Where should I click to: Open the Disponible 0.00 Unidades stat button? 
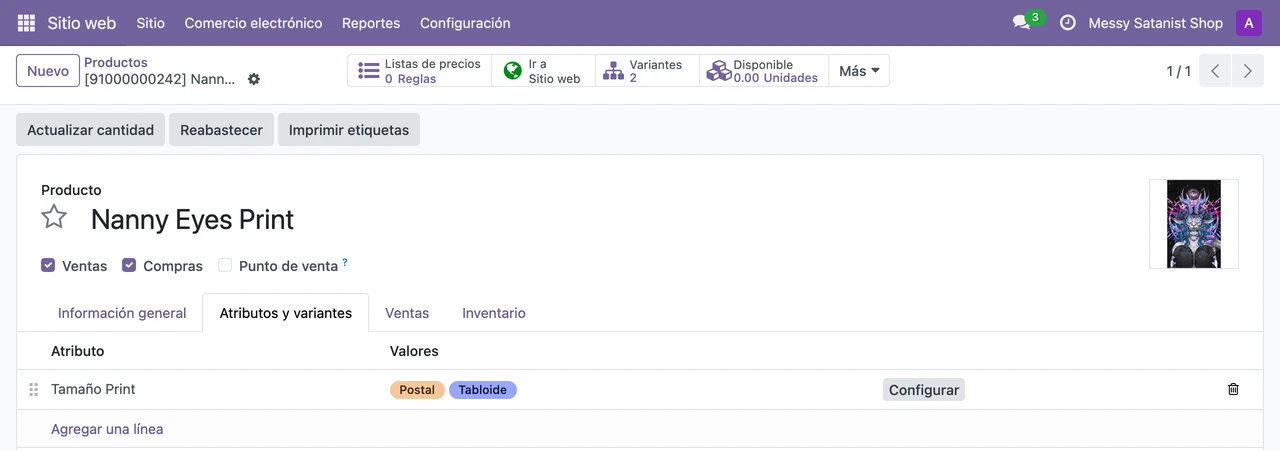[x=764, y=71]
